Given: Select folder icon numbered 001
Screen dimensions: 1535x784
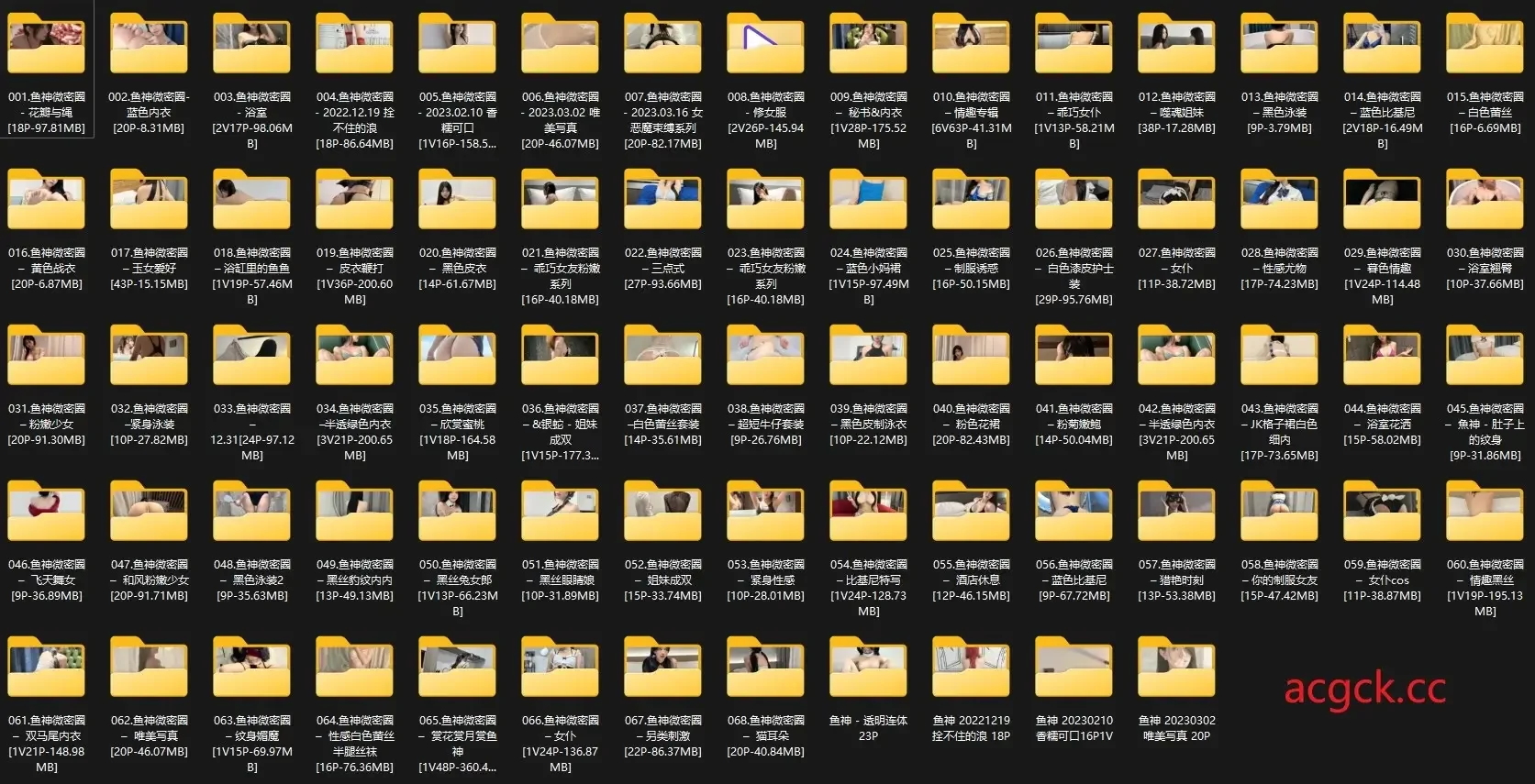Looking at the screenshot, I should coord(46,43).
